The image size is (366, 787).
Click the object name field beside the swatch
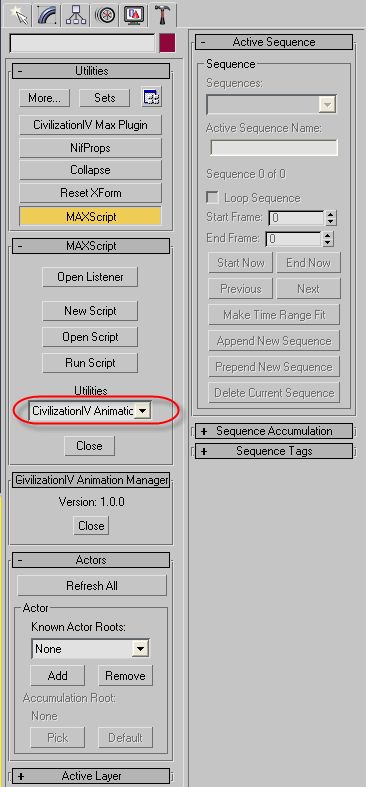coord(82,44)
